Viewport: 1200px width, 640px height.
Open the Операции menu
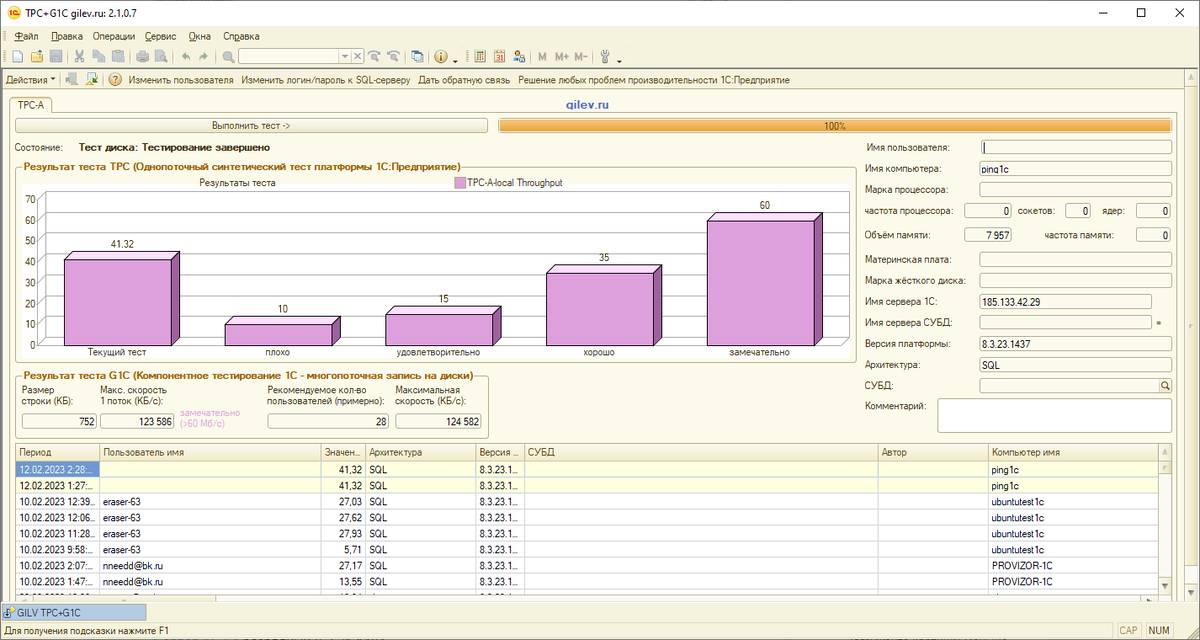(114, 36)
